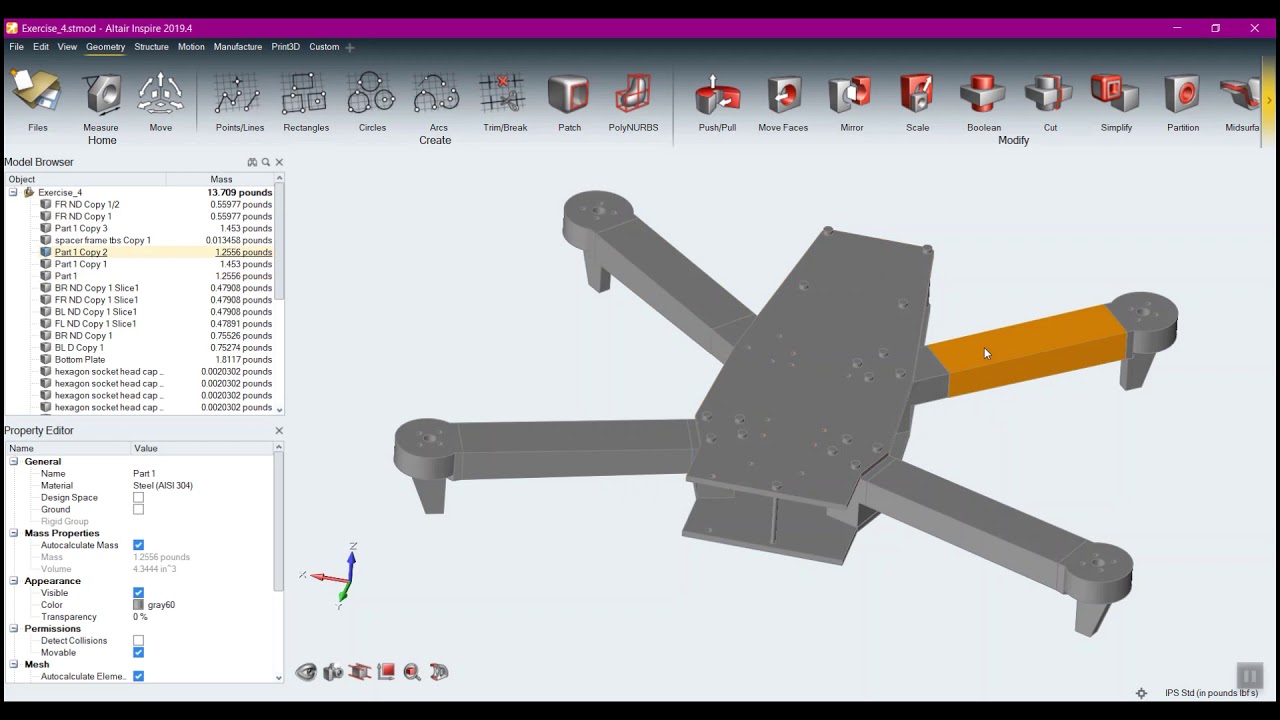The width and height of the screenshot is (1280, 720).
Task: Switch to the Motion ribbon tab
Action: pyautogui.click(x=191, y=47)
